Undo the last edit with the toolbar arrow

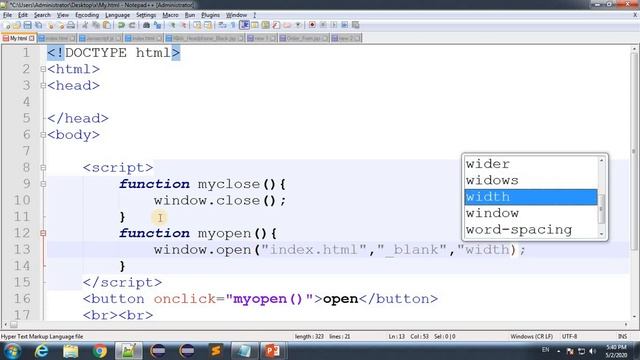121,25
